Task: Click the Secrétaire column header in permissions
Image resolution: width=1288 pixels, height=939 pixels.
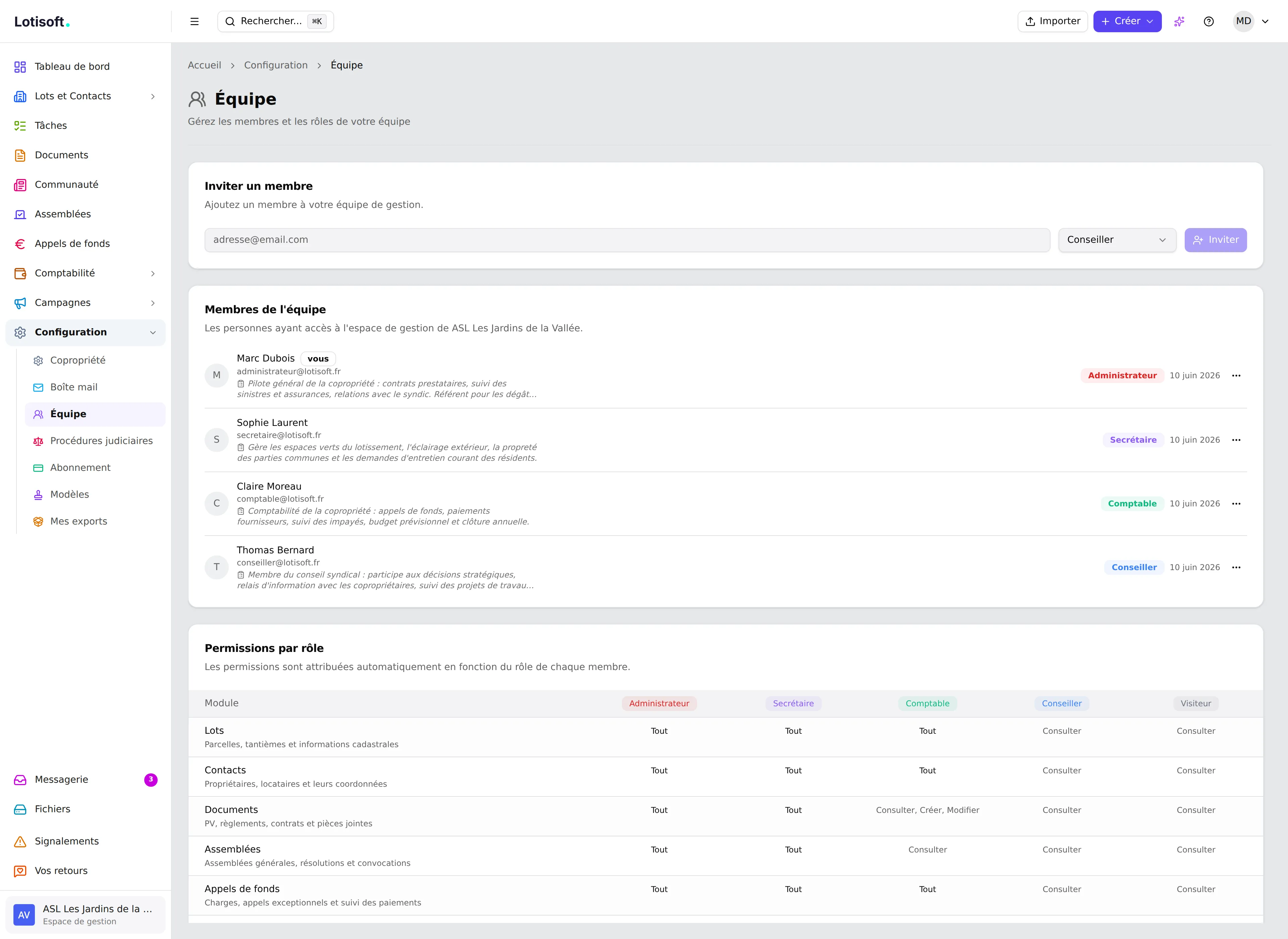Action: 793,704
